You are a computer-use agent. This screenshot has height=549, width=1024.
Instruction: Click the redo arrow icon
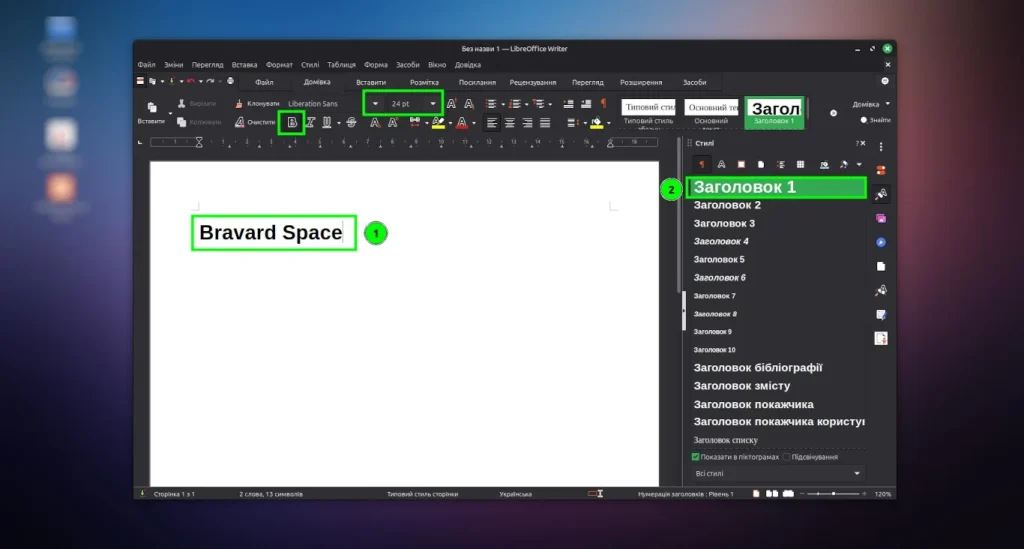210,82
